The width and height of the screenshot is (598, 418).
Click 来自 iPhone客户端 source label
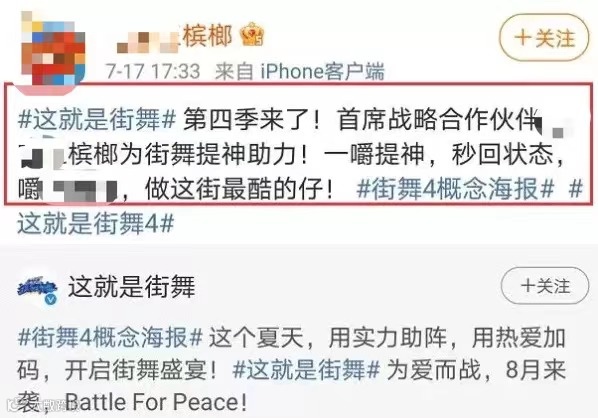click(300, 71)
